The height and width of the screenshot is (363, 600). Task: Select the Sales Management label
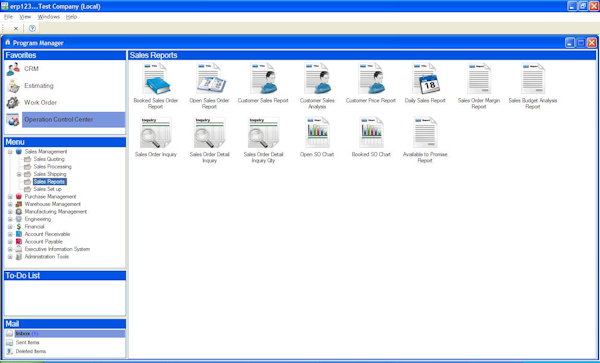point(46,152)
